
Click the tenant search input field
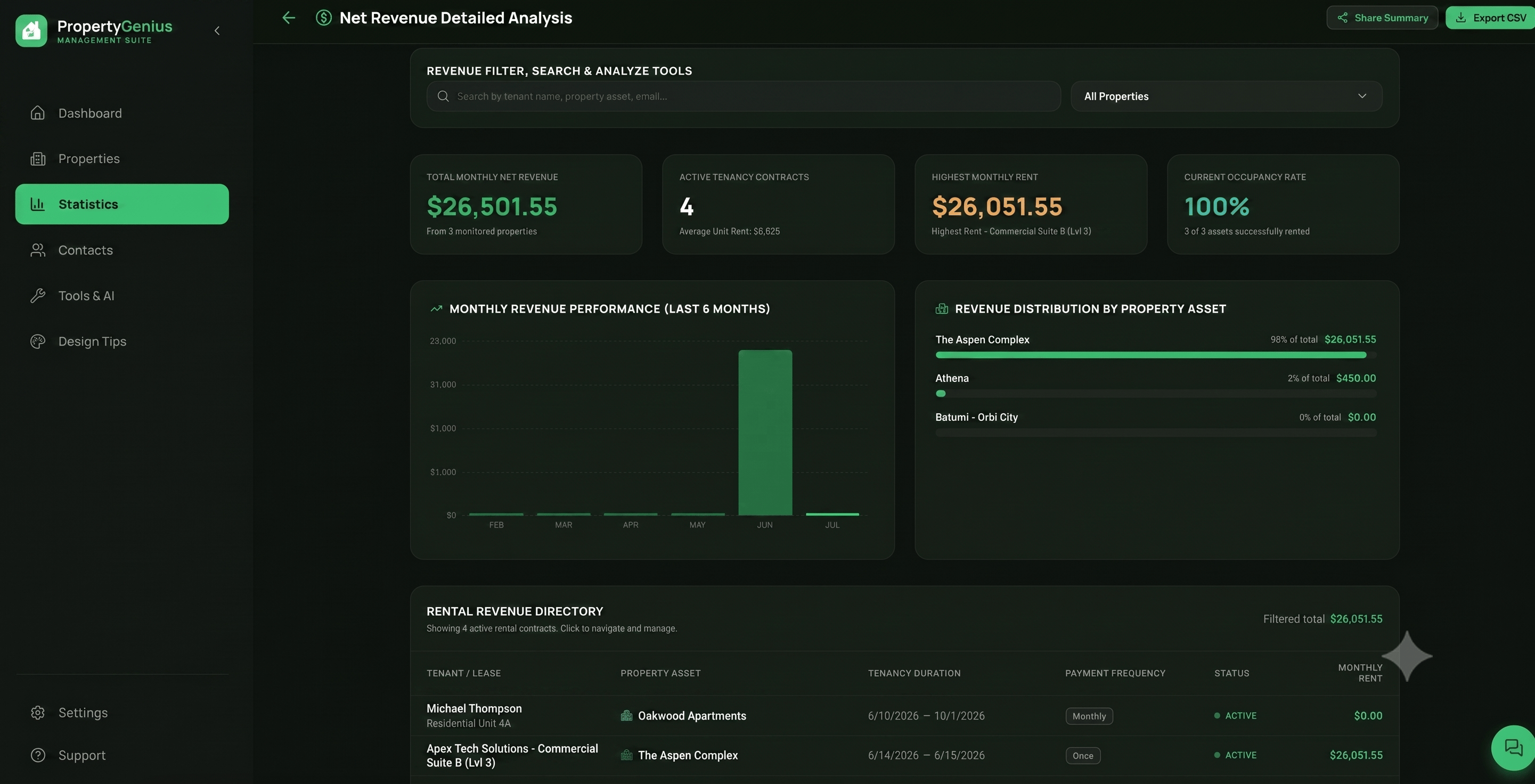pyautogui.click(x=744, y=96)
